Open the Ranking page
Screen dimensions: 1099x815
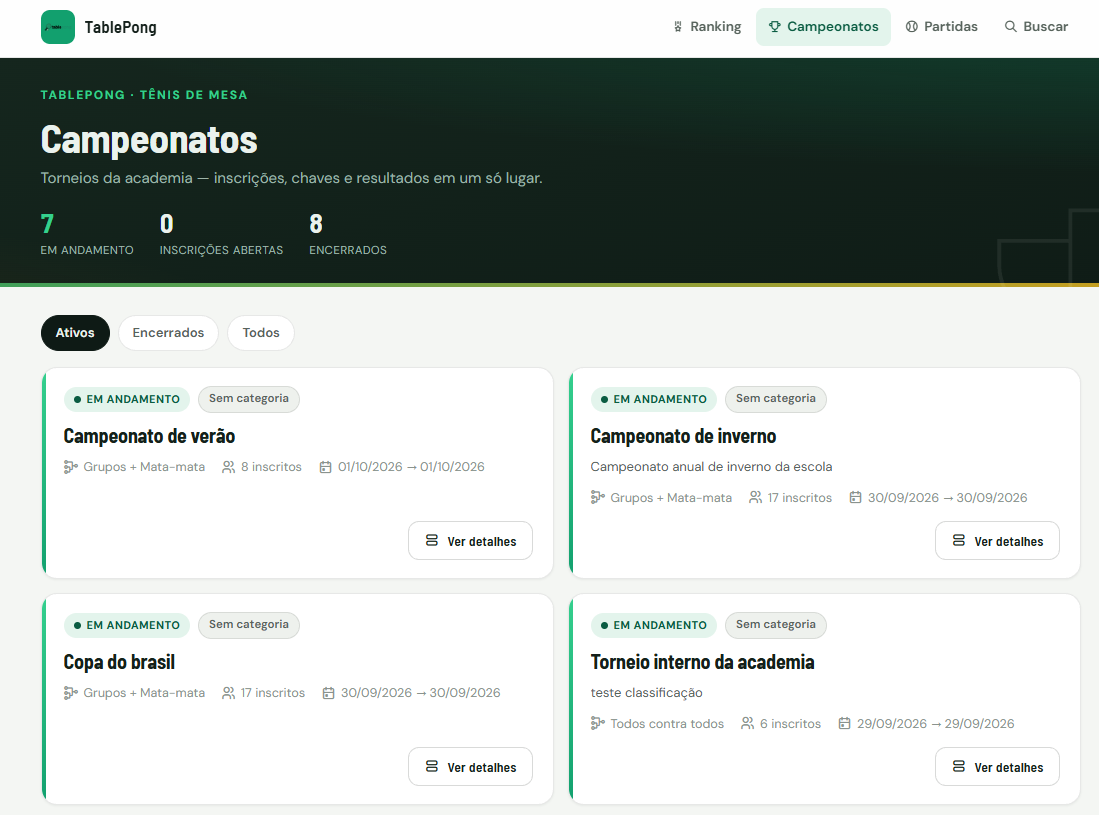706,27
